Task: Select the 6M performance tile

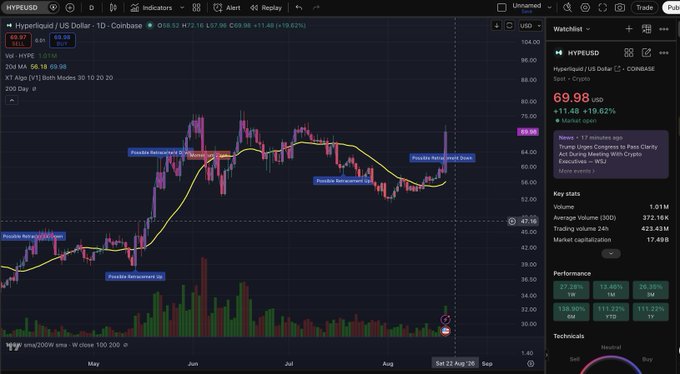Action: click(x=571, y=312)
